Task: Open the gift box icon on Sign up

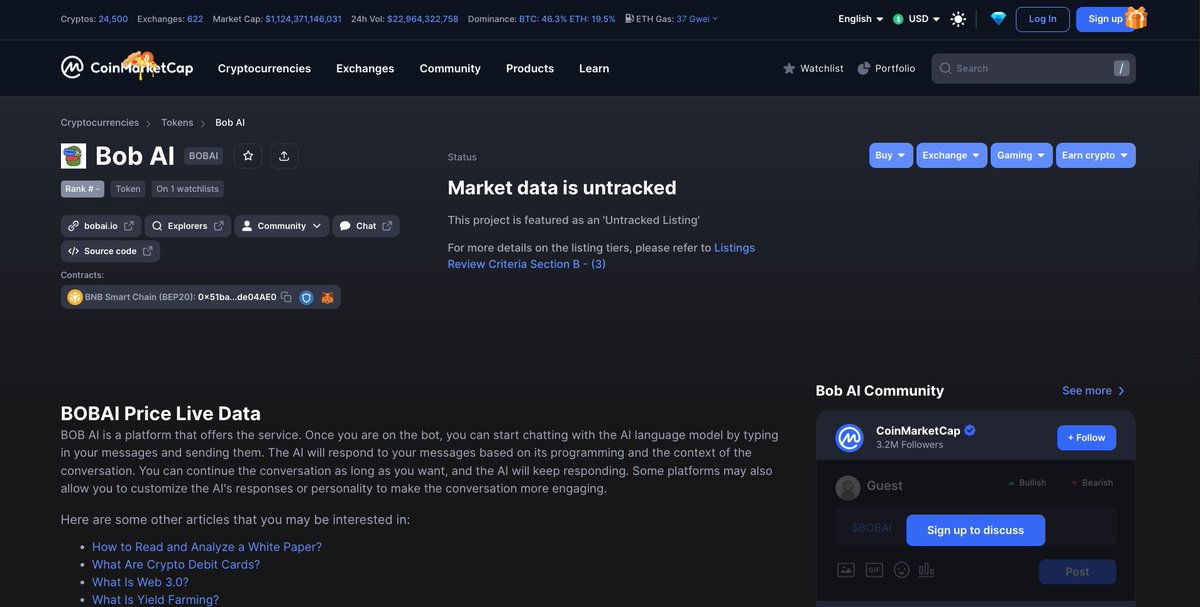Action: 1136,17
